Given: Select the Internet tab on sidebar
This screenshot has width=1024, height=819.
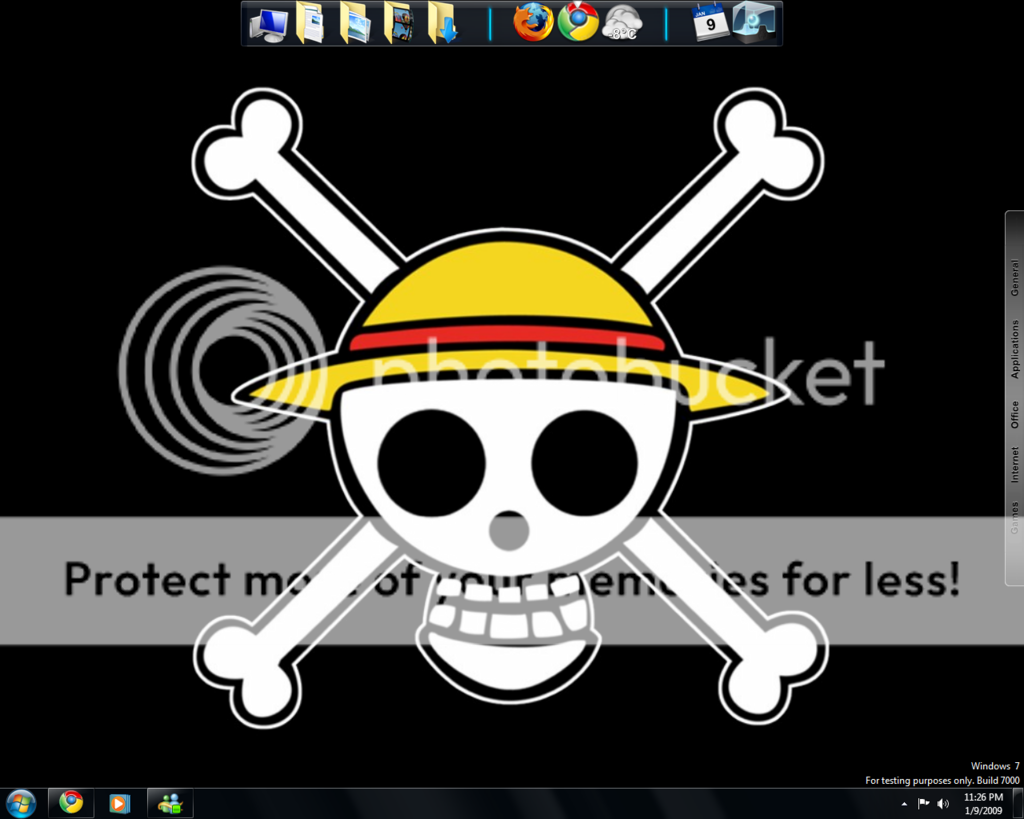Looking at the screenshot, I should click(x=1015, y=465).
